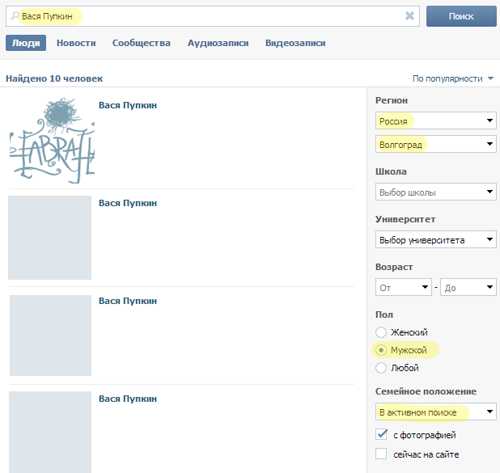Uncheck the с фотографией checkbox

[x=381, y=434]
